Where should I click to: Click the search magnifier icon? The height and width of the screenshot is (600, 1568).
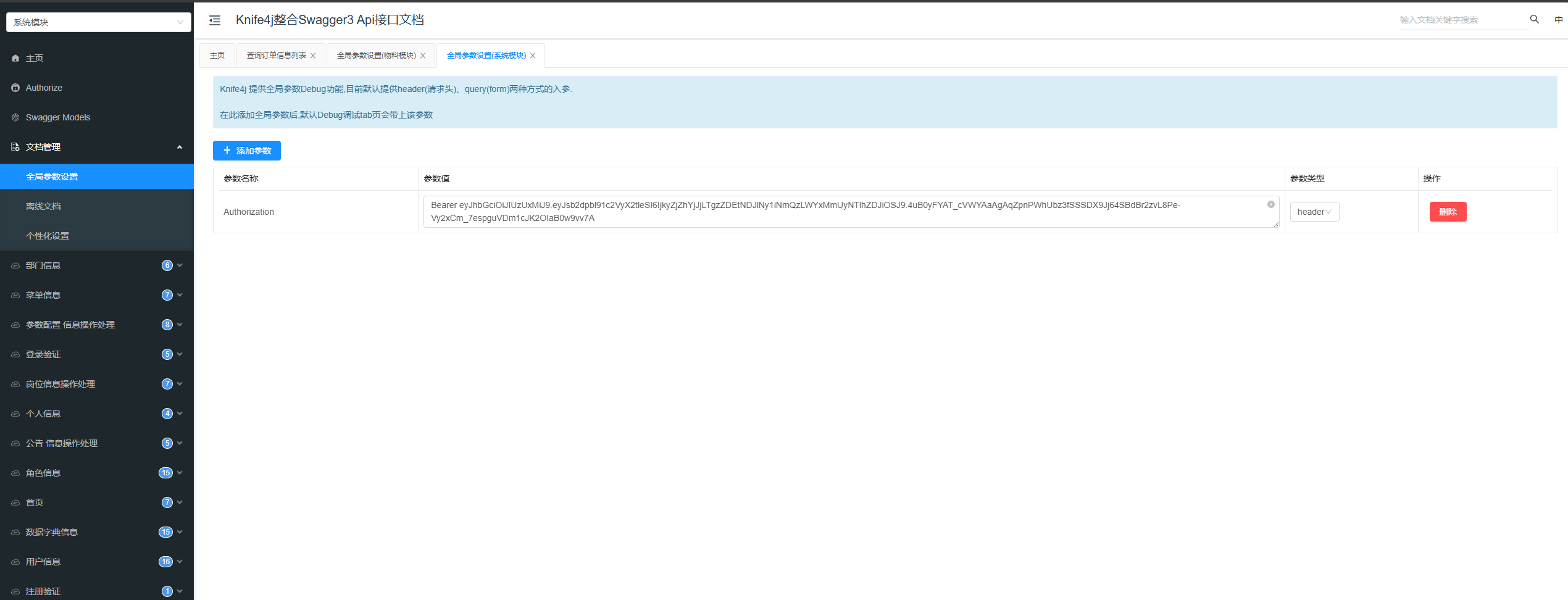[1533, 19]
